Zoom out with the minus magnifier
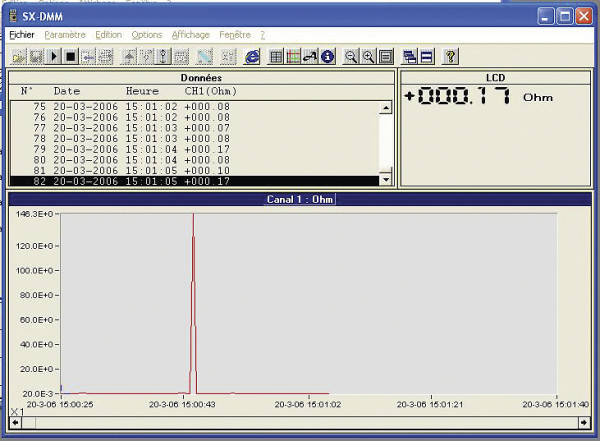 351,57
